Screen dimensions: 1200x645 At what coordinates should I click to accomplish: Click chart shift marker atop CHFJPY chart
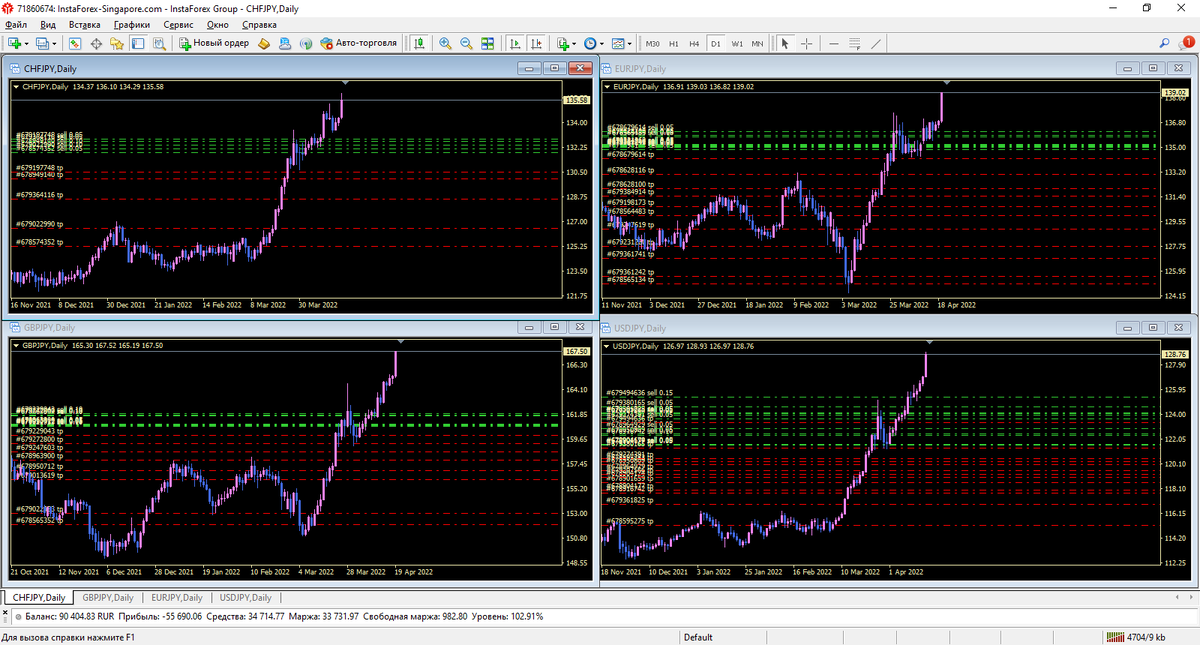345,82
